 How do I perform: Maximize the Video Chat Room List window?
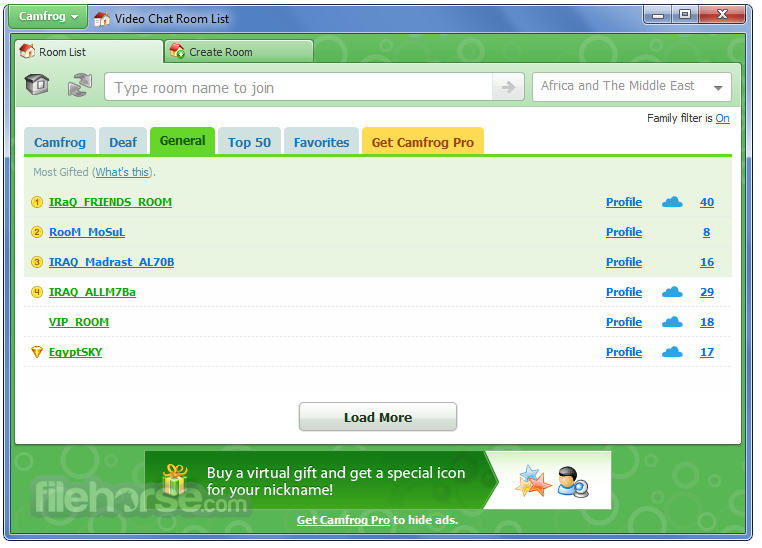[685, 15]
